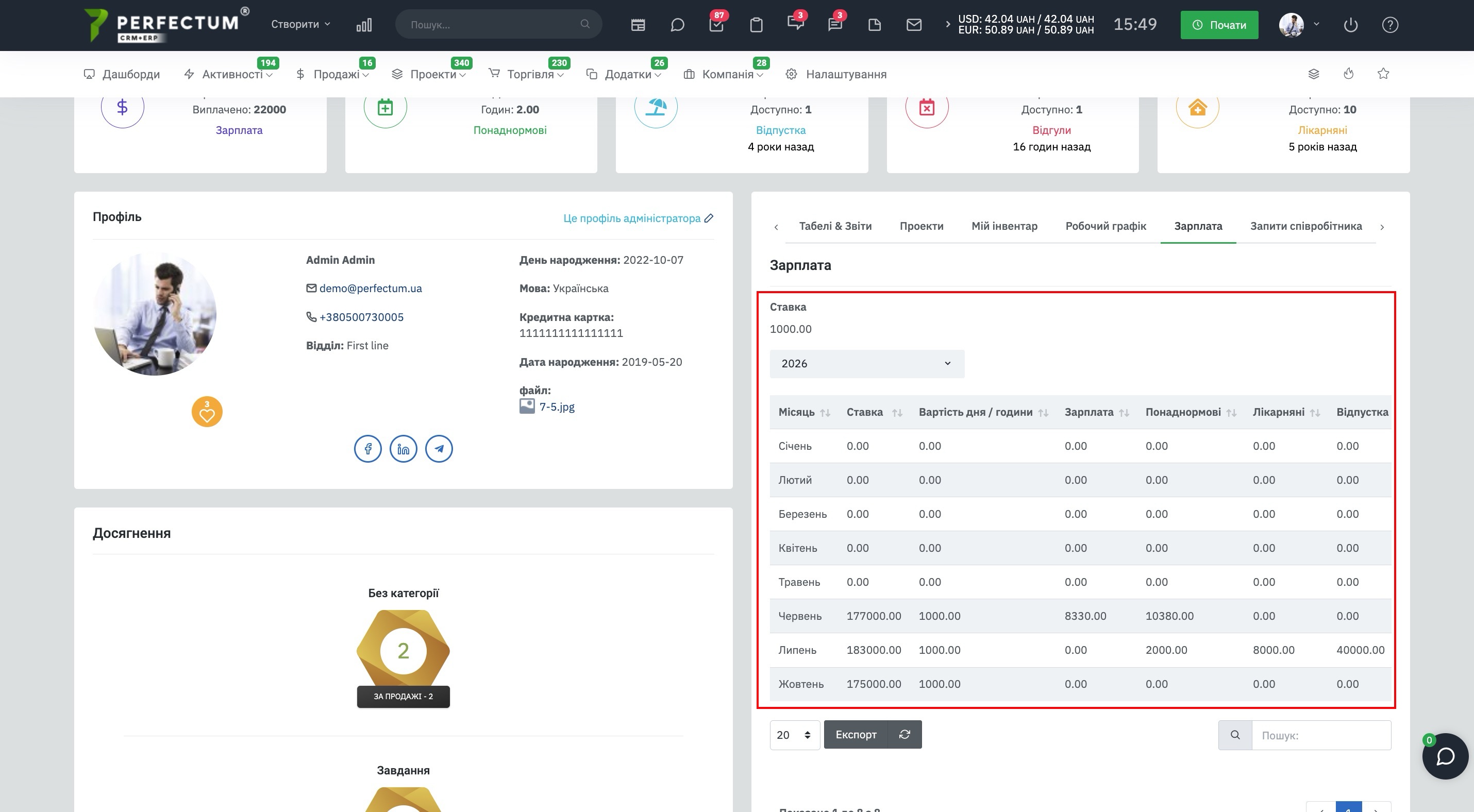Expand the Створити dropdown menu

tap(301, 24)
